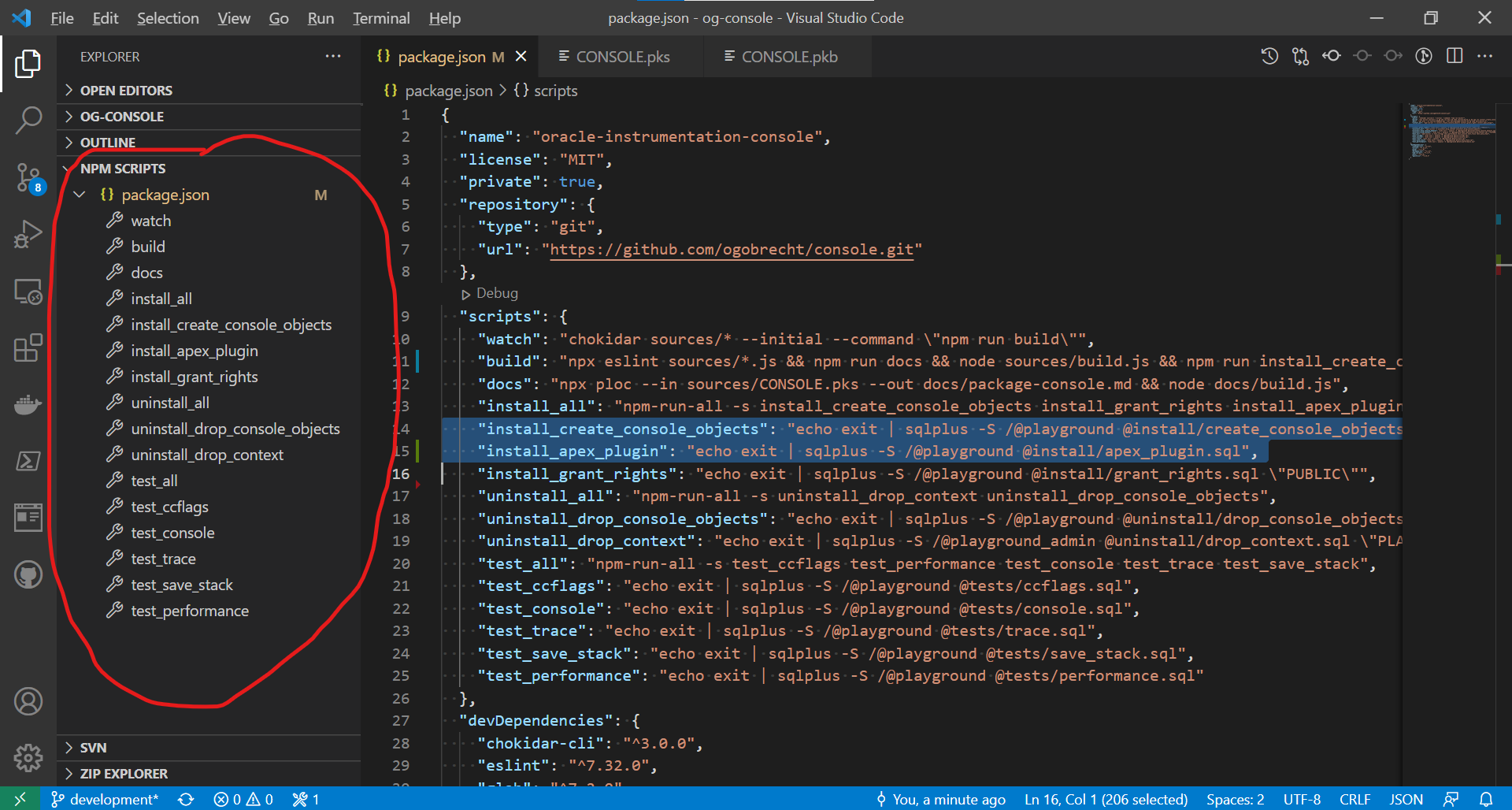1512x810 pixels.
Task: Open the Terminal menu
Action: point(380,17)
